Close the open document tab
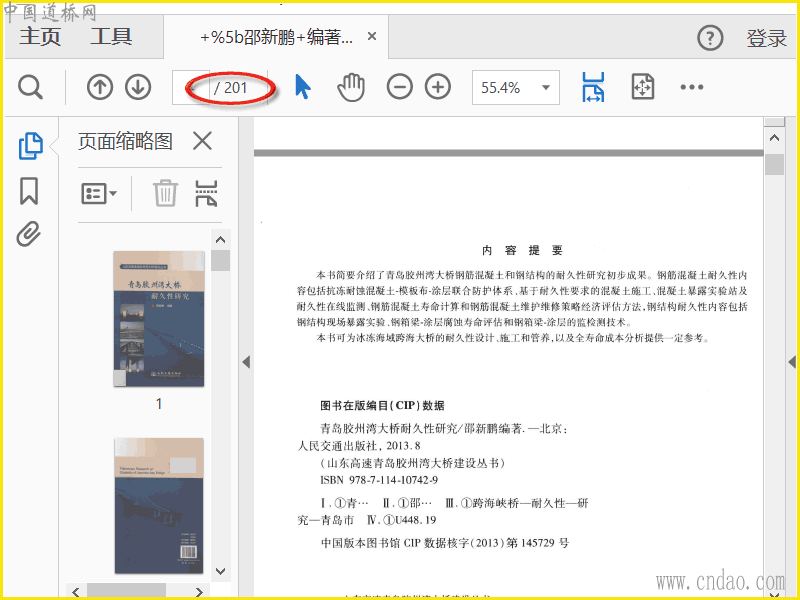Viewport: 800px width, 600px height. [x=372, y=36]
